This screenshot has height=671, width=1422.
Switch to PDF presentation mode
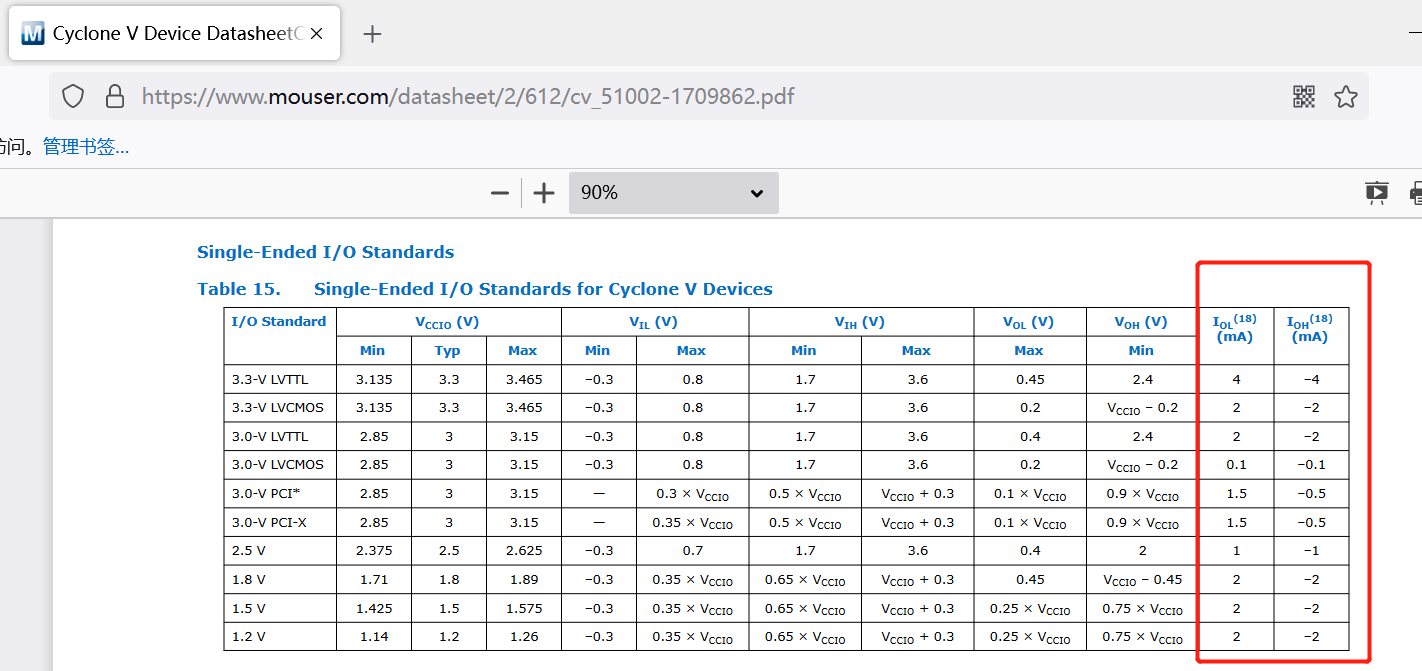pos(1376,193)
